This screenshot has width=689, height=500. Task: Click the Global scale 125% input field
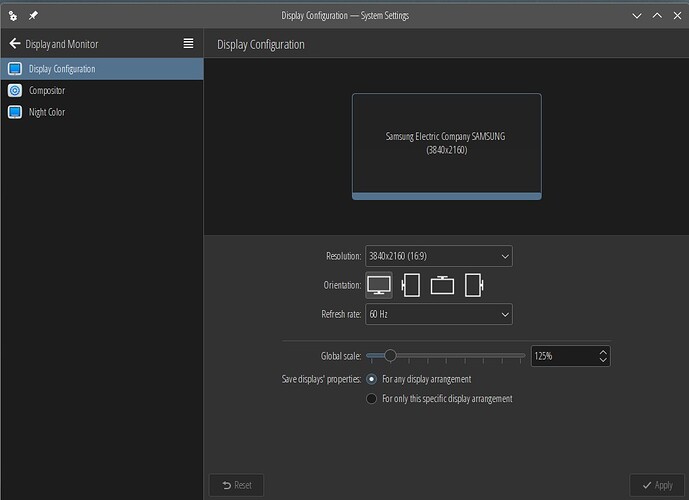click(564, 356)
